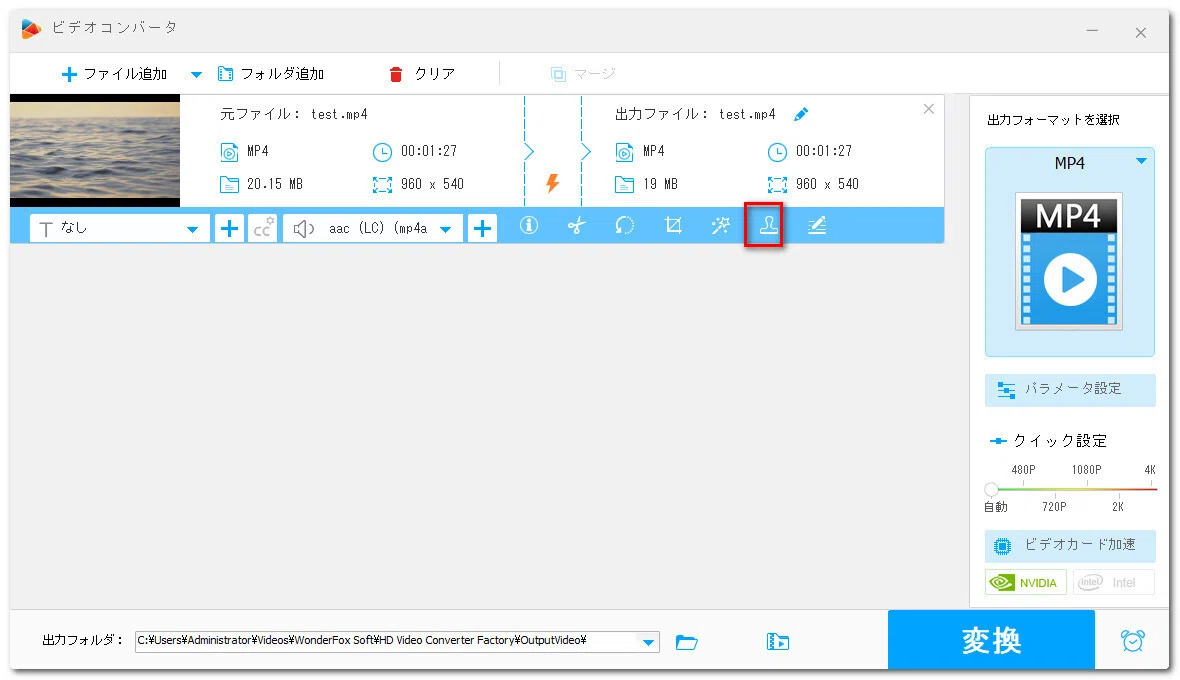Open パラメータ設定 parameter settings

point(1069,389)
